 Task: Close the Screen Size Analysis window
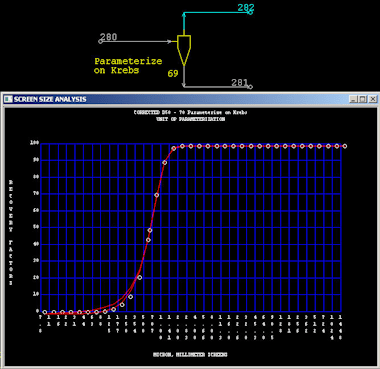(373, 99)
